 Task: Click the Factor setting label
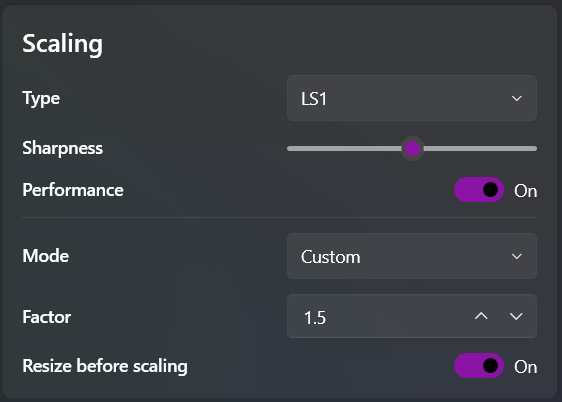pyautogui.click(x=47, y=317)
